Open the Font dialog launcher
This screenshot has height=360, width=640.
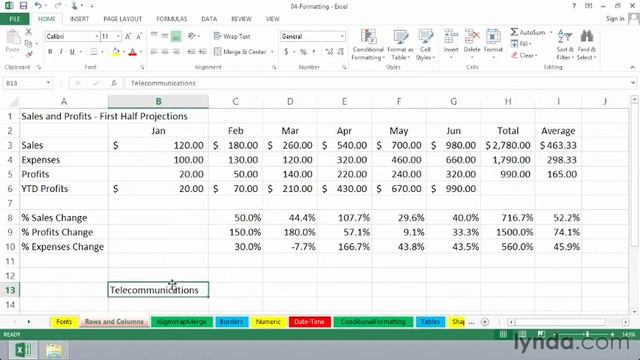tap(142, 67)
